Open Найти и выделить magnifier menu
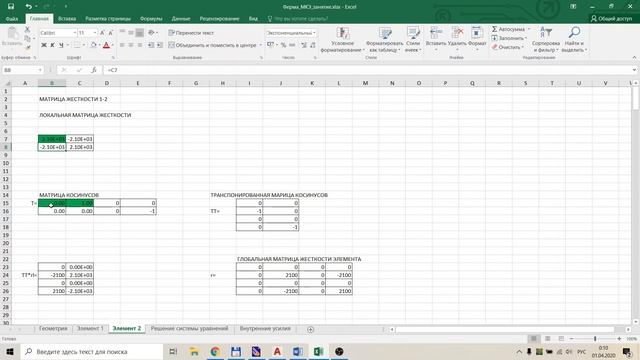640x360 pixels. click(x=574, y=40)
